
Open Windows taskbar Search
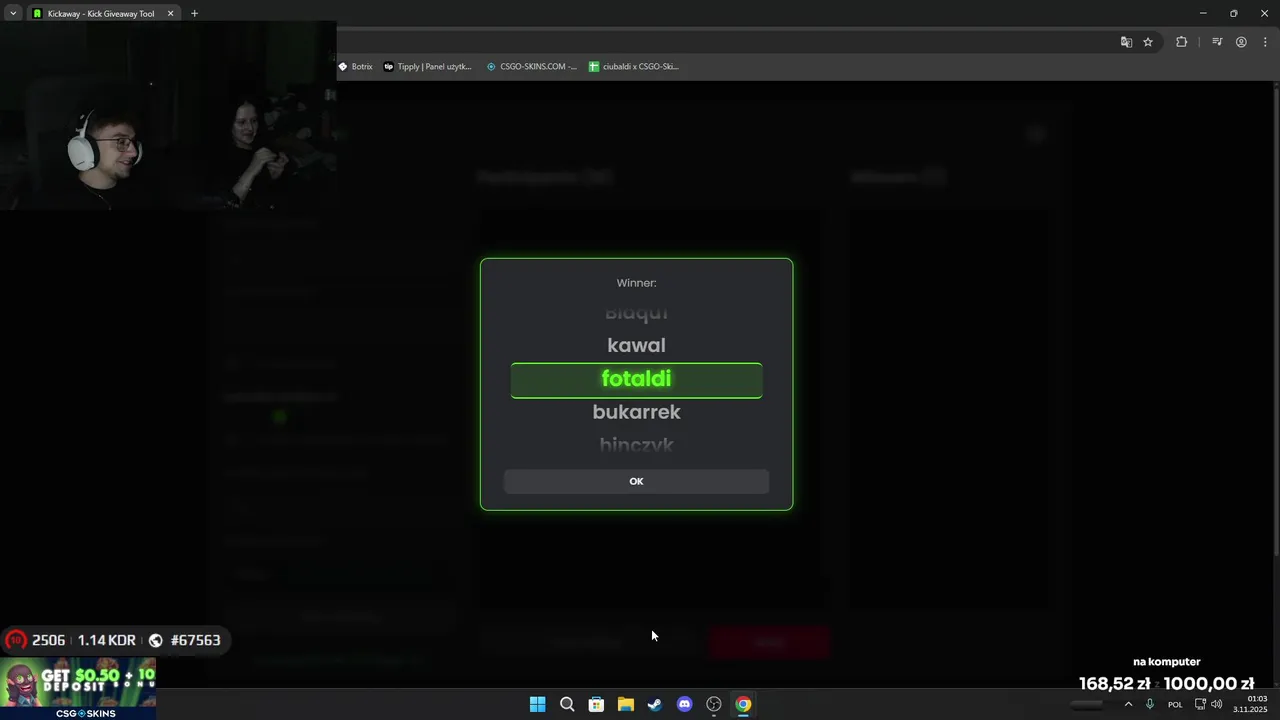(567, 704)
